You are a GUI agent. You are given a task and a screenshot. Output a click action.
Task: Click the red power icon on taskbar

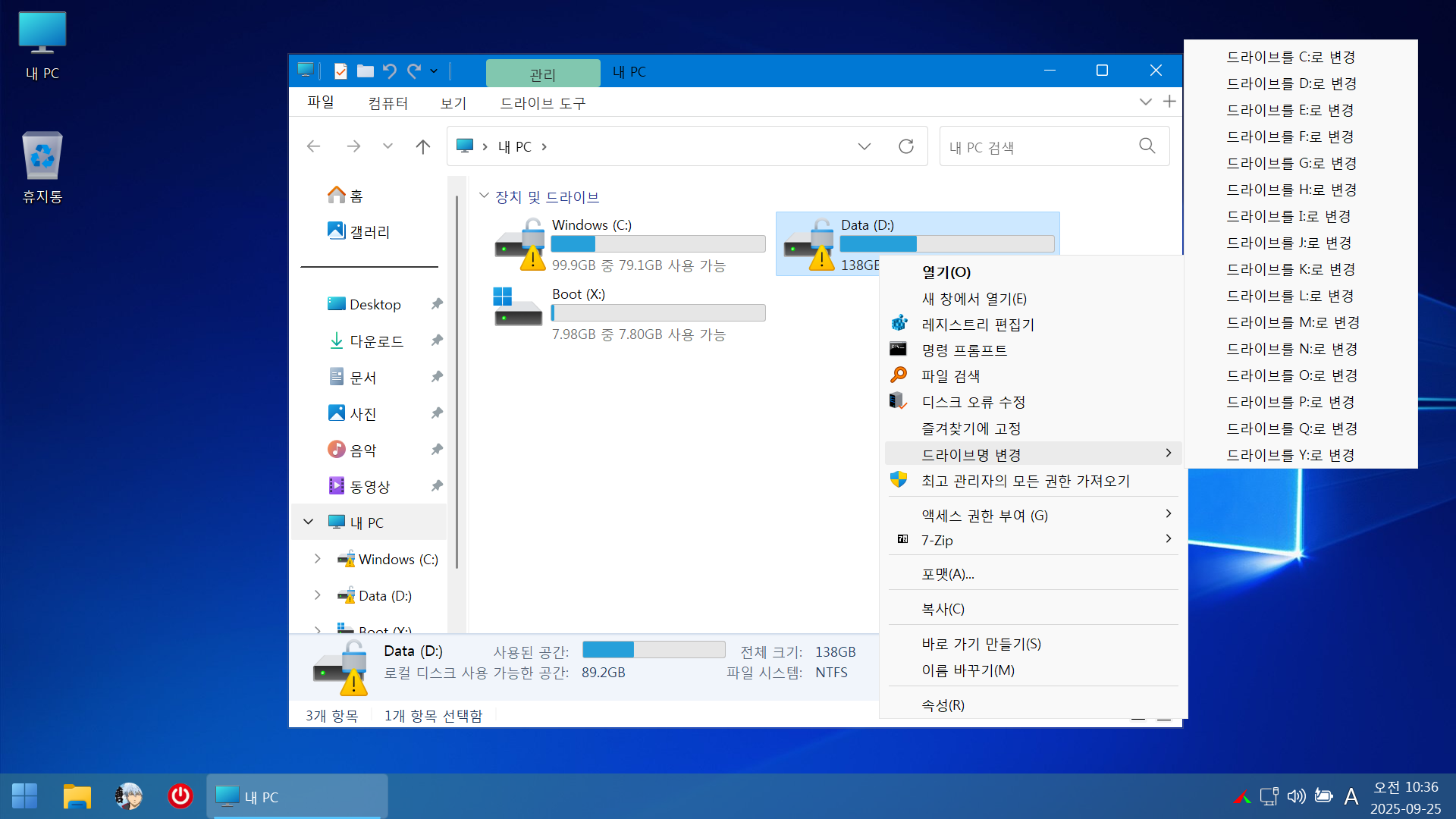pyautogui.click(x=180, y=796)
